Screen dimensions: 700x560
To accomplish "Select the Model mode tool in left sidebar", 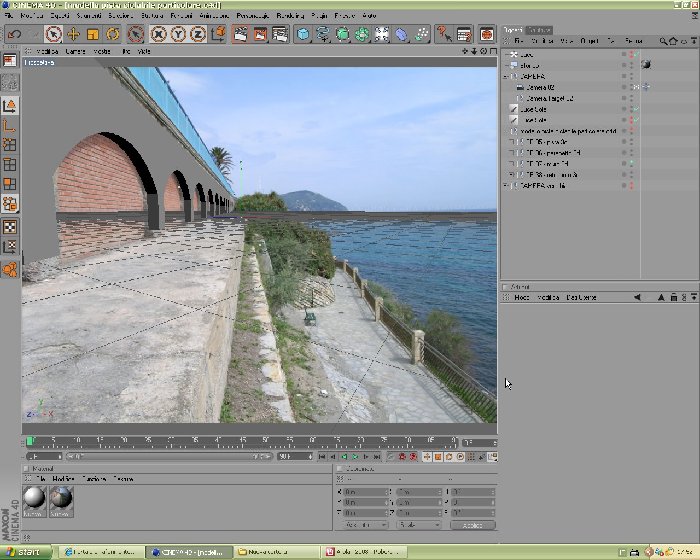I will (x=10, y=106).
